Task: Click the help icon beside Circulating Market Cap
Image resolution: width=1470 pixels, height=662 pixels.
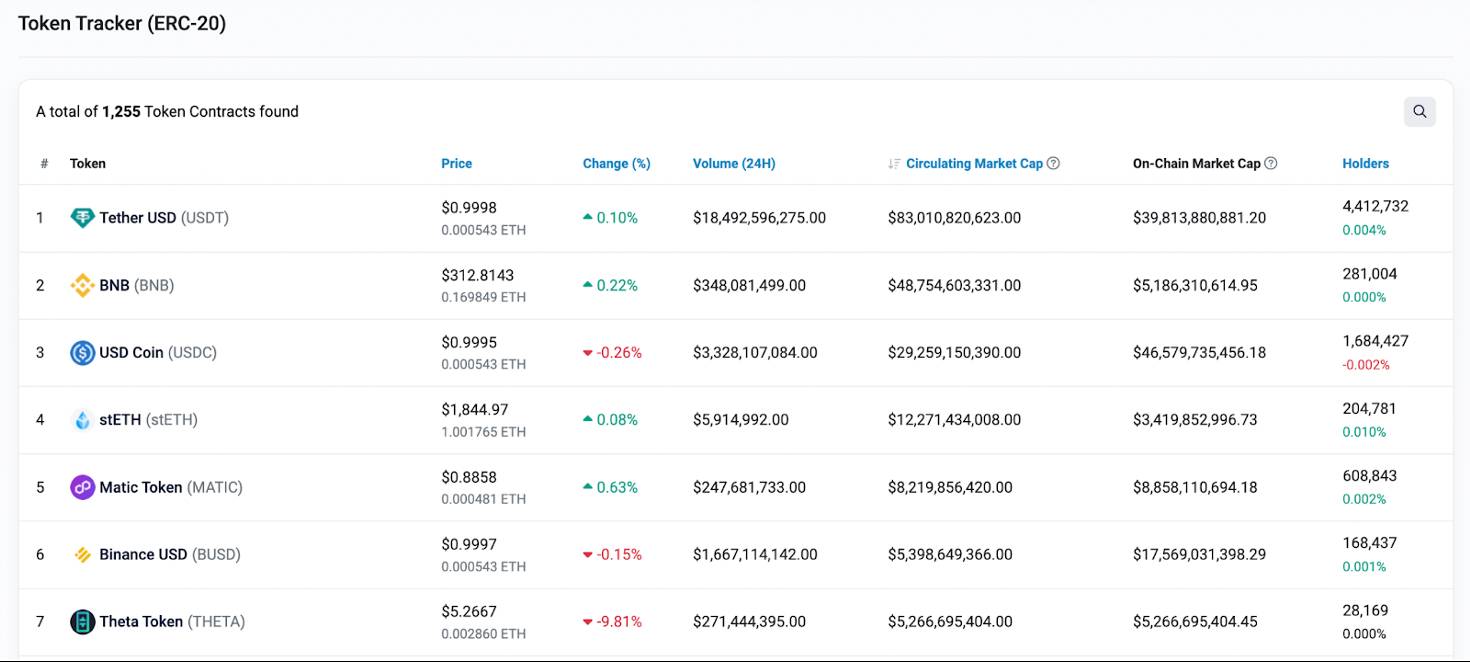Action: [1053, 163]
